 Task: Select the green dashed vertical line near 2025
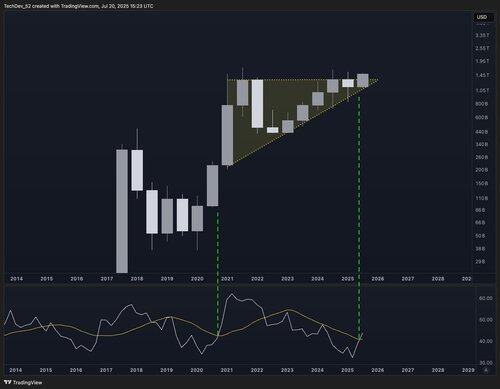click(x=359, y=217)
